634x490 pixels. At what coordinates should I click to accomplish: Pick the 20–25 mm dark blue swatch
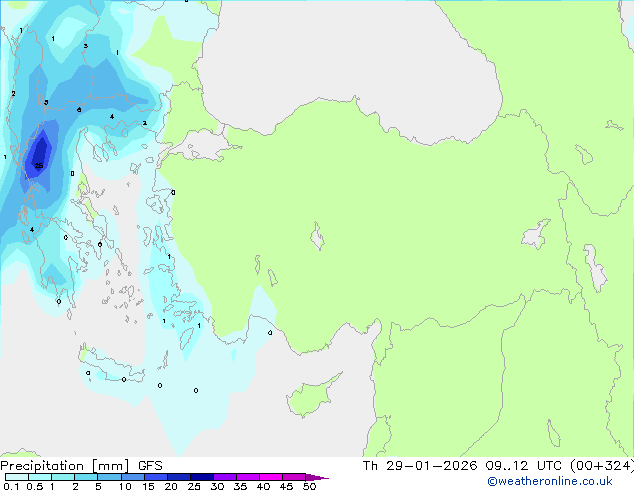(x=178, y=477)
